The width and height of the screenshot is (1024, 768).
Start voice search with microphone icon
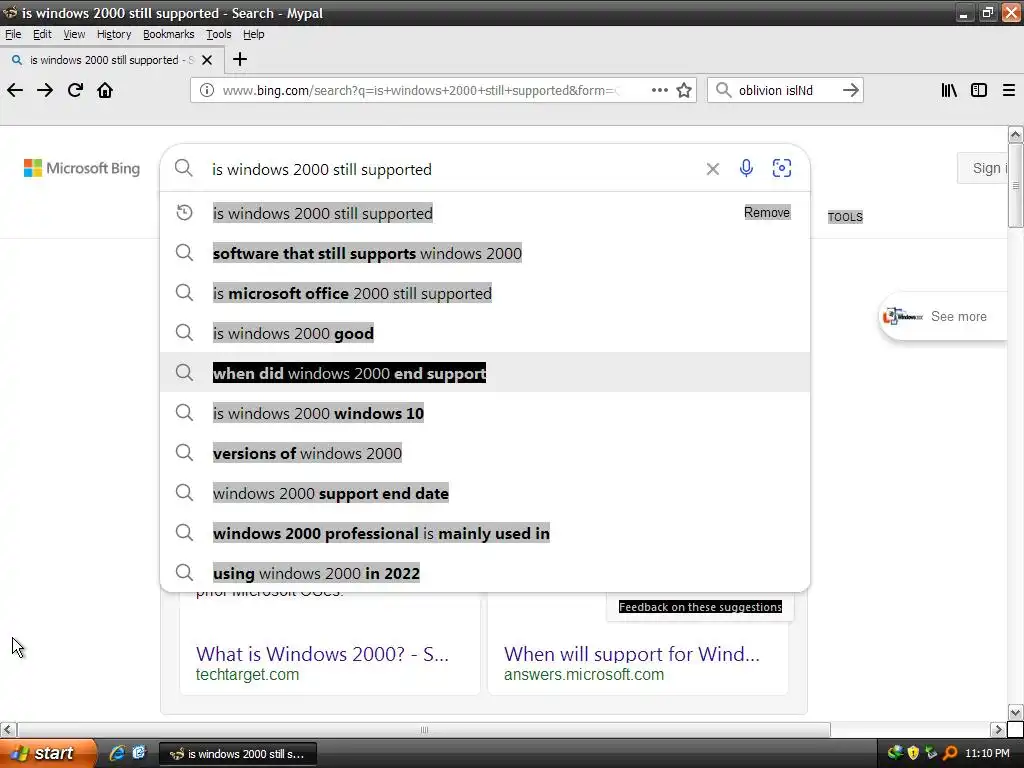point(746,168)
